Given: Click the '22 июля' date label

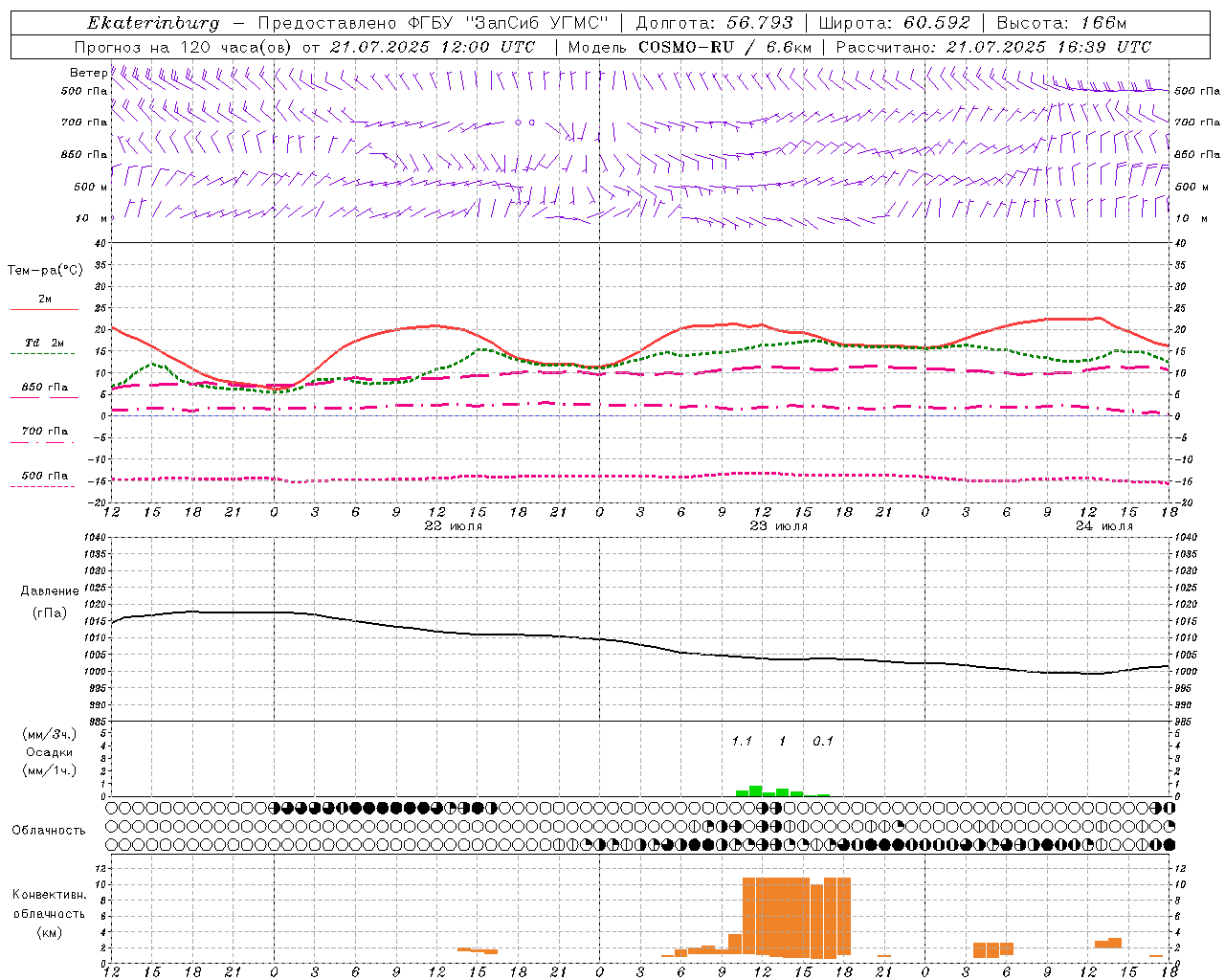Looking at the screenshot, I should 454,526.
